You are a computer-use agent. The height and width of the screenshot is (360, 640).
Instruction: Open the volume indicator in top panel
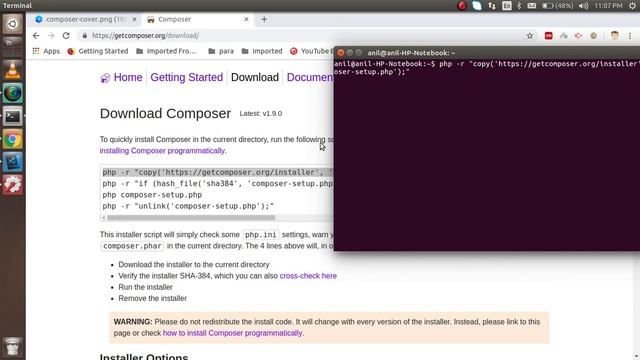tap(584, 6)
